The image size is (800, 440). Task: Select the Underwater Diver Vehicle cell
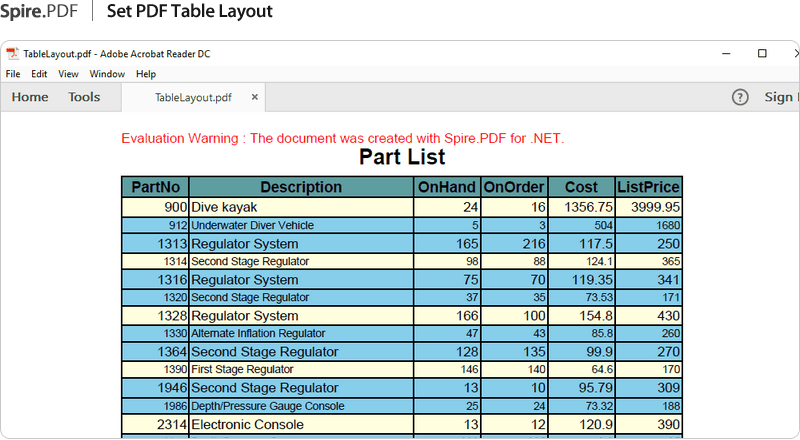[x=301, y=225]
